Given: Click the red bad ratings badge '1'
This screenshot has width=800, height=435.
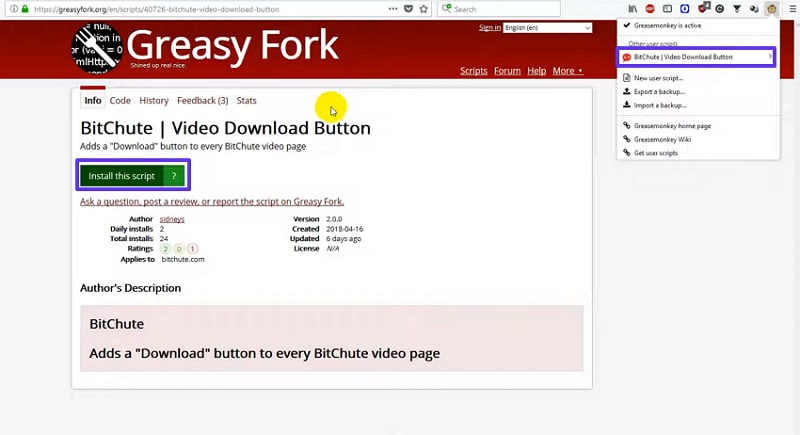Looking at the screenshot, I should [x=192, y=249].
